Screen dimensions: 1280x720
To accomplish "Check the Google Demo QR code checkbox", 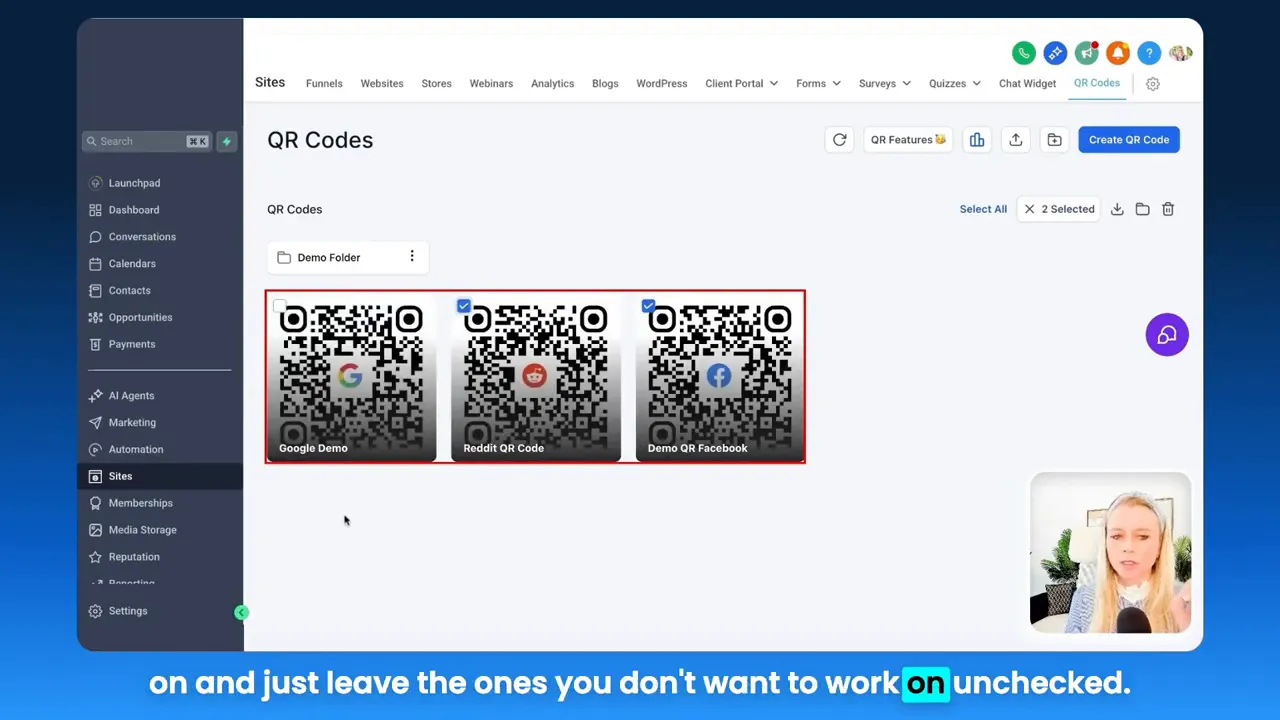I will [279, 306].
